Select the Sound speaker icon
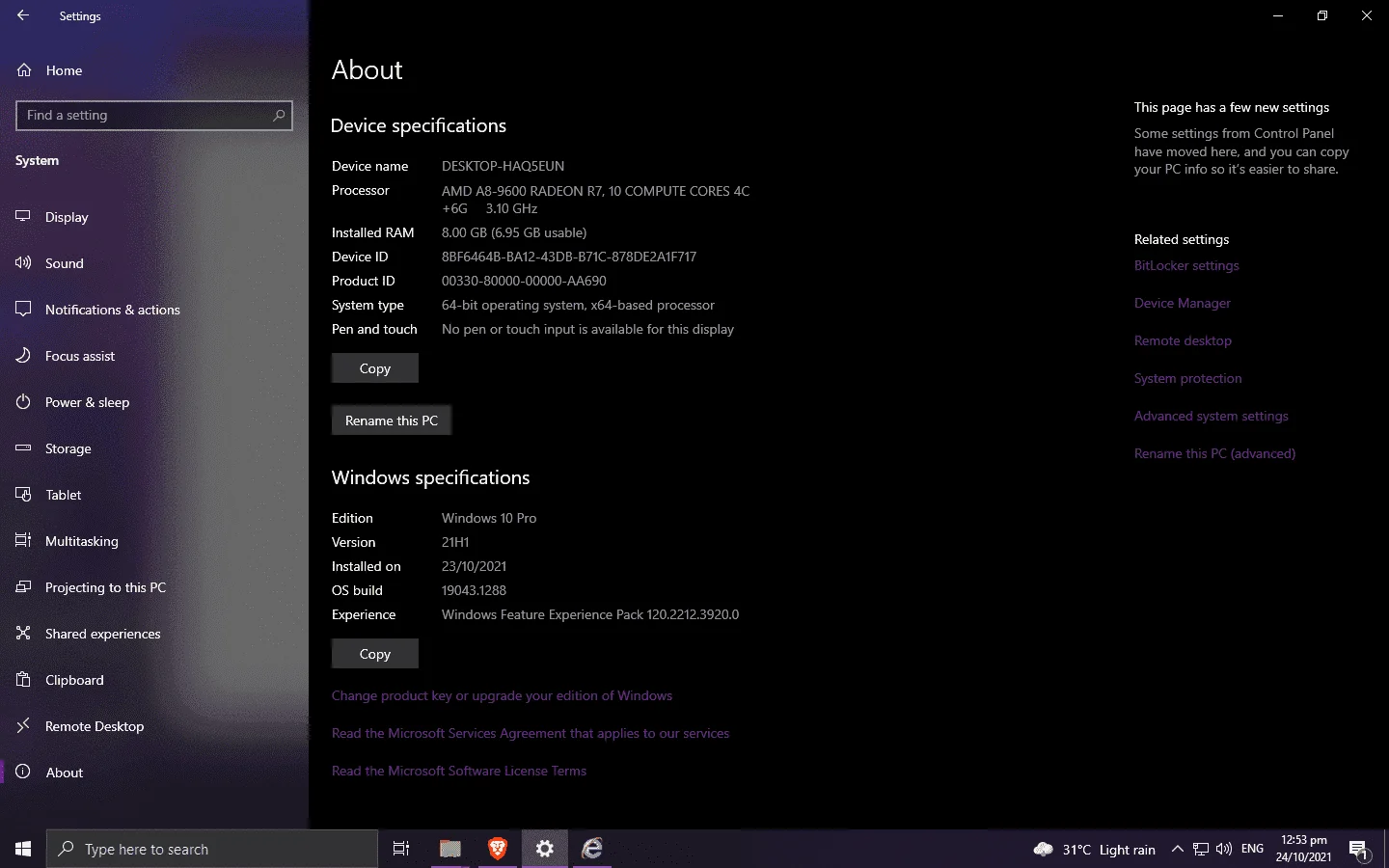Viewport: 1389px width, 868px height. coord(23,263)
